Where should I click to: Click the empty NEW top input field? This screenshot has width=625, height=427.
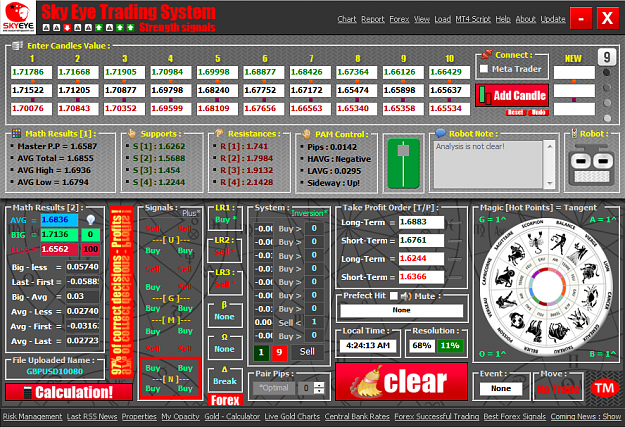pos(574,73)
